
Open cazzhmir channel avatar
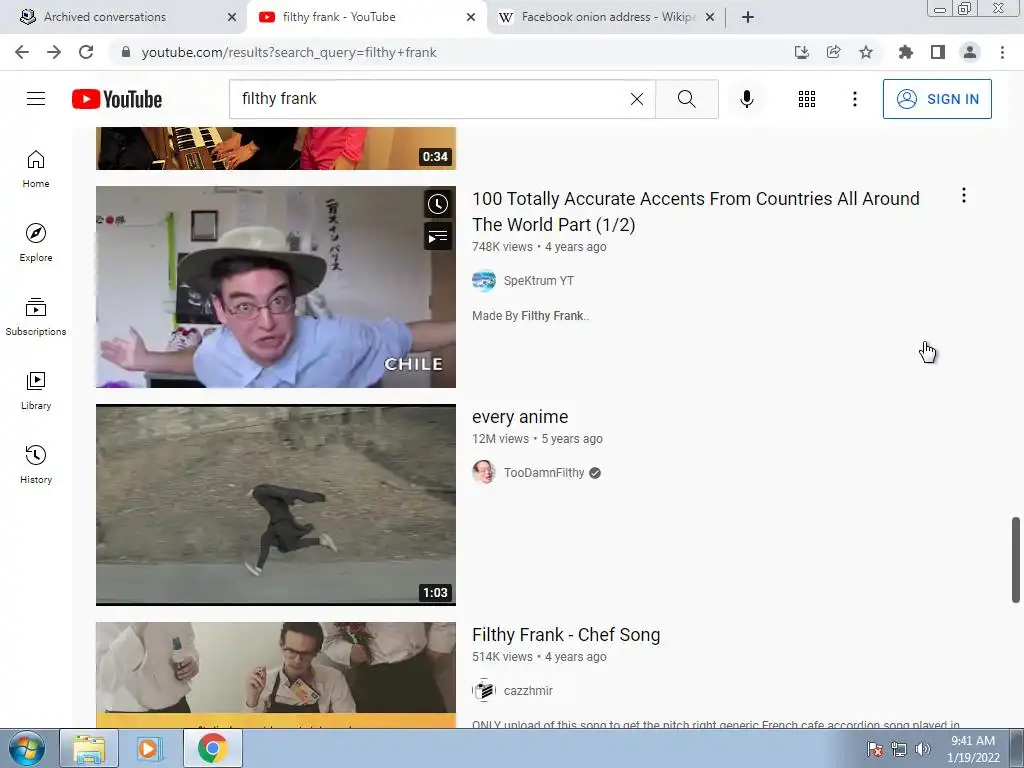click(x=484, y=690)
